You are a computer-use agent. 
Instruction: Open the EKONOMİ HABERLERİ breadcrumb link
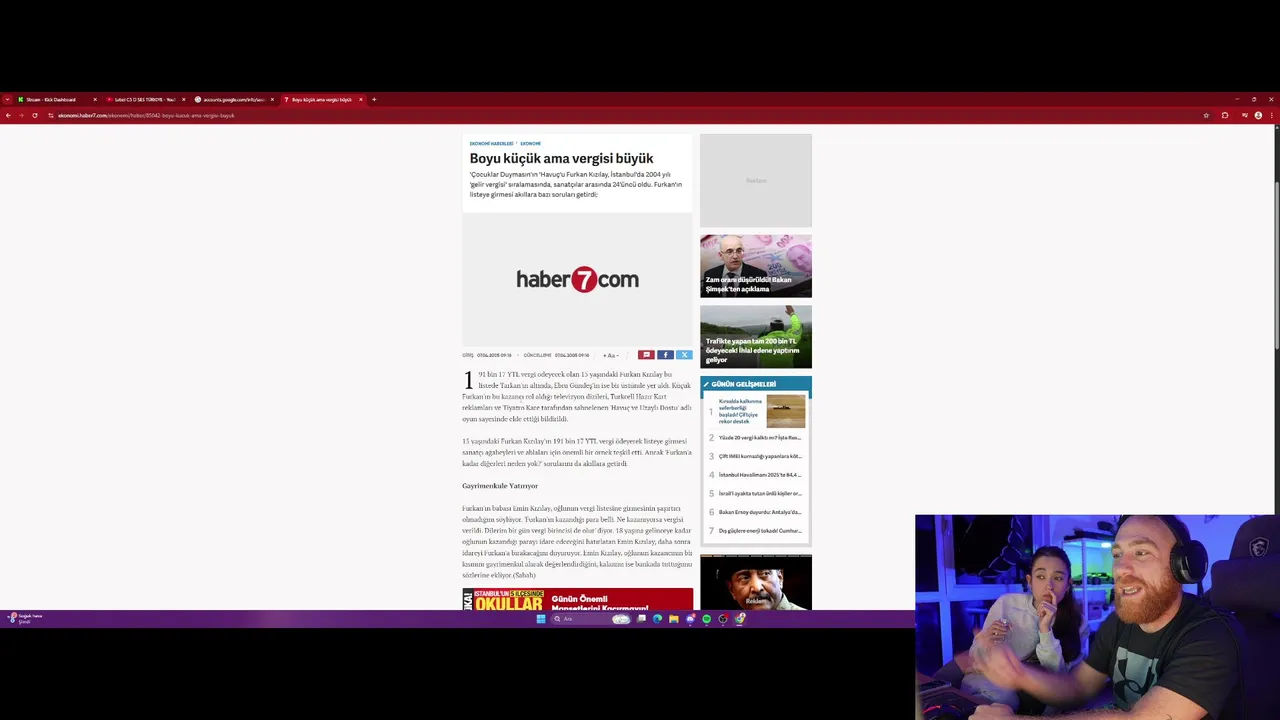click(x=491, y=144)
